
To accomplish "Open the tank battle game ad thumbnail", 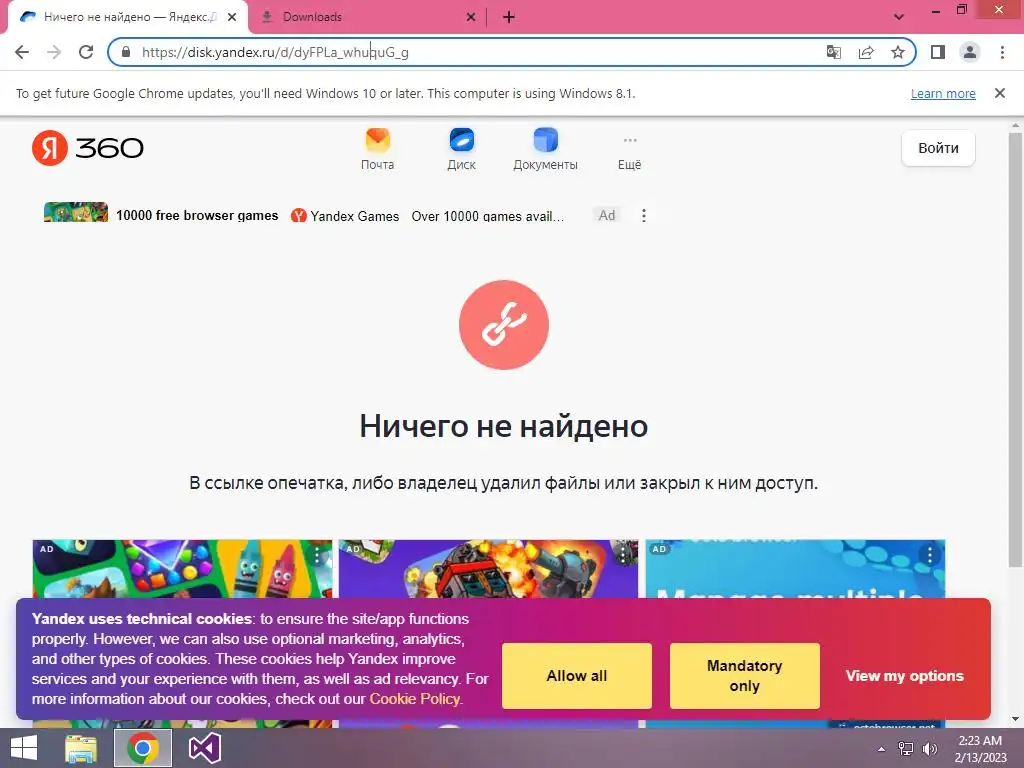I will click(488, 568).
